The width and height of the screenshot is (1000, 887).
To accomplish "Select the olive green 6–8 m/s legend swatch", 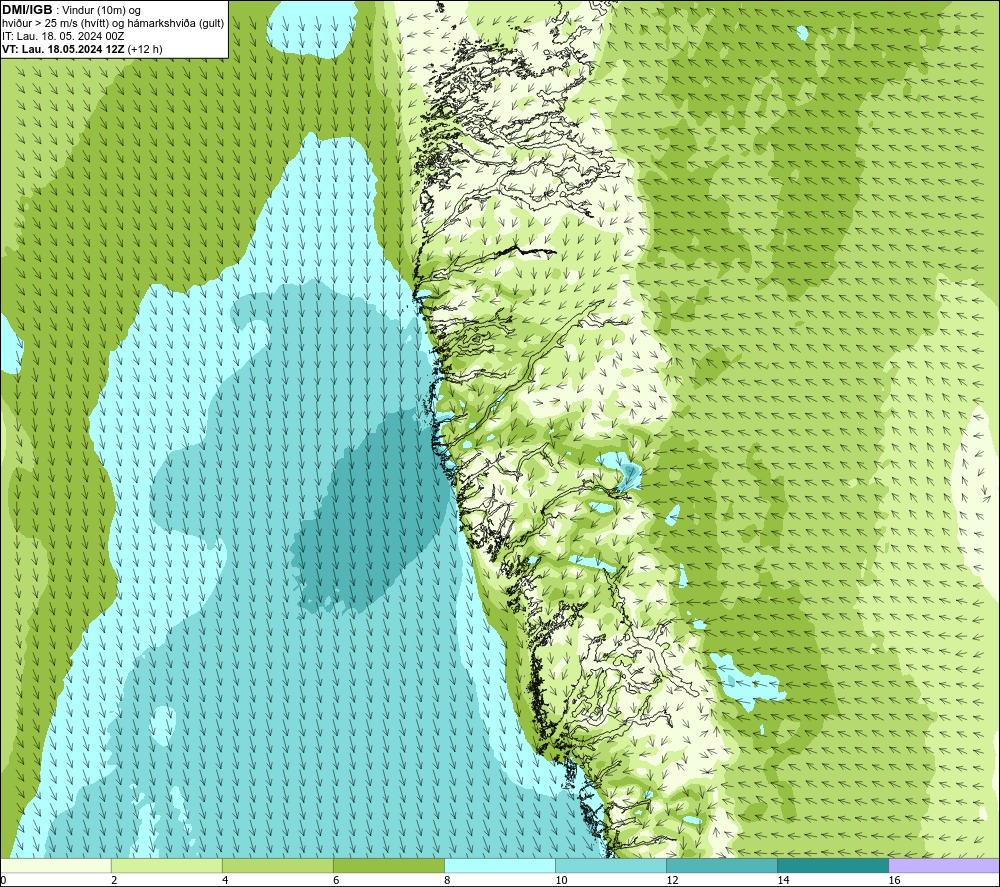I will (x=388, y=865).
